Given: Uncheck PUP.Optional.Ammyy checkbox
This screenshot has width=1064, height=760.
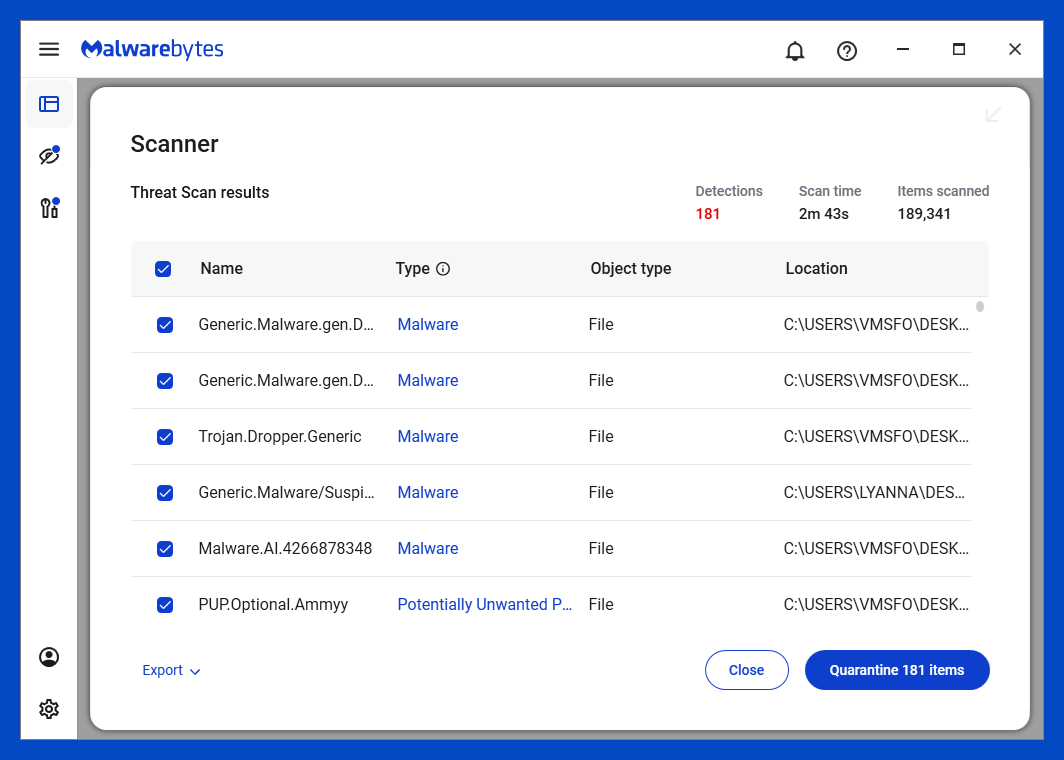Looking at the screenshot, I should point(165,605).
